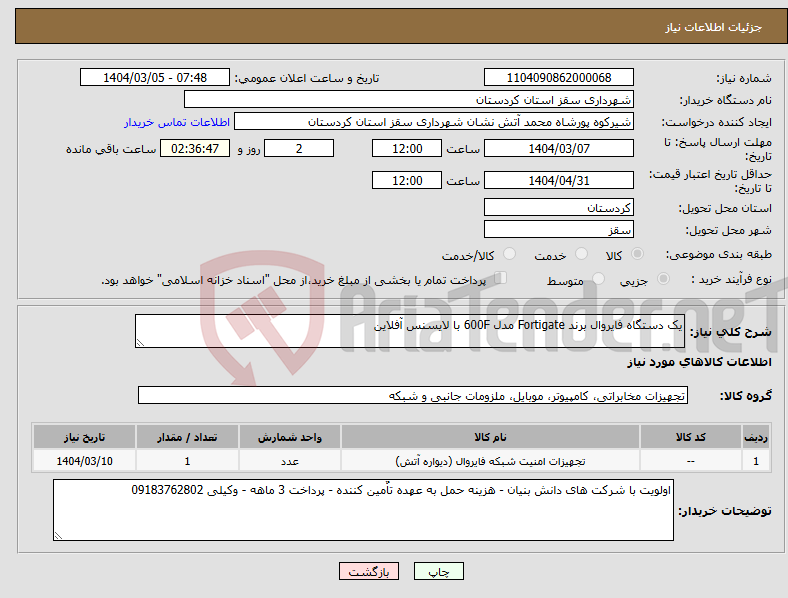Click the resize grip of the description textarea
The height and width of the screenshot is (598, 788).
pyautogui.click(x=140, y=343)
